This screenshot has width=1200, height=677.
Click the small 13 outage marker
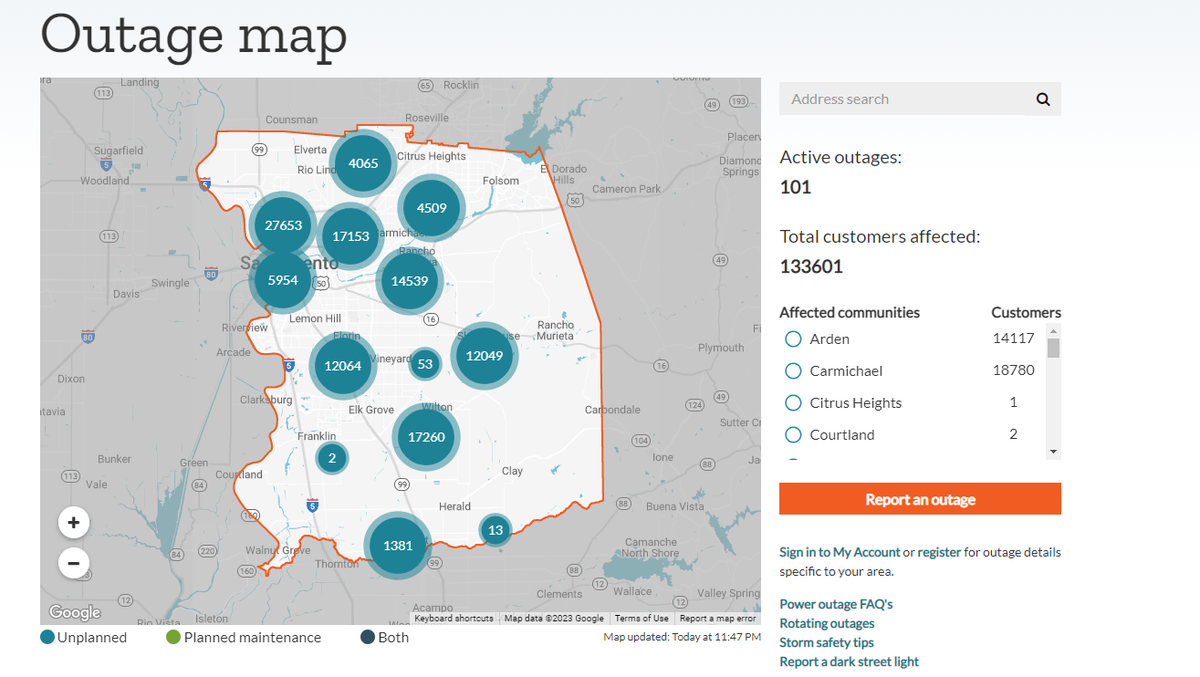pos(495,530)
